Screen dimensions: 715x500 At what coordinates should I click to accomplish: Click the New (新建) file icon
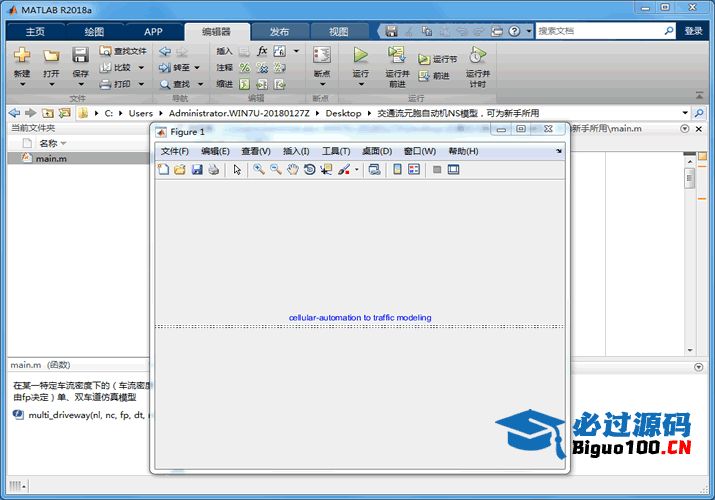click(x=22, y=55)
